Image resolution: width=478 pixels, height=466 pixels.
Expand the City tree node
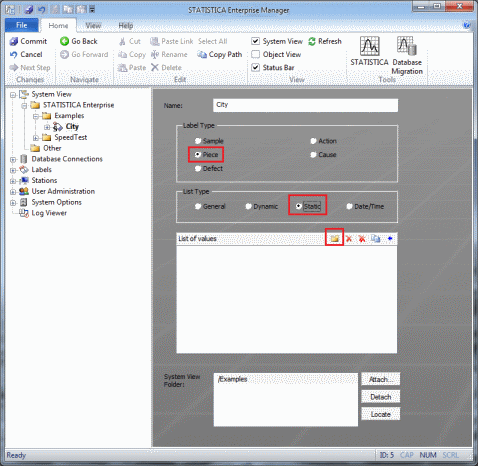click(x=47, y=127)
